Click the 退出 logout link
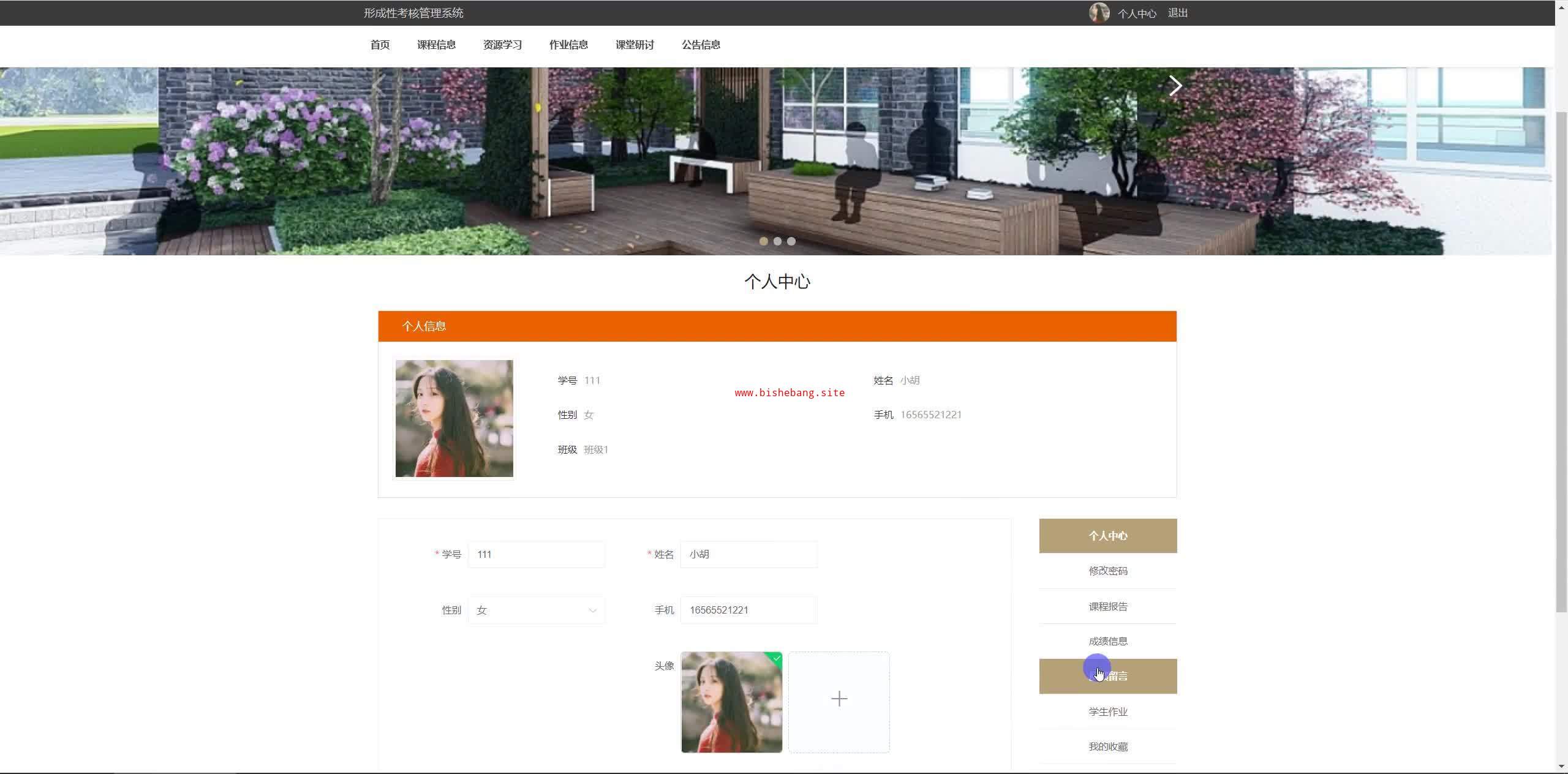The width and height of the screenshot is (1568, 774). click(x=1177, y=13)
